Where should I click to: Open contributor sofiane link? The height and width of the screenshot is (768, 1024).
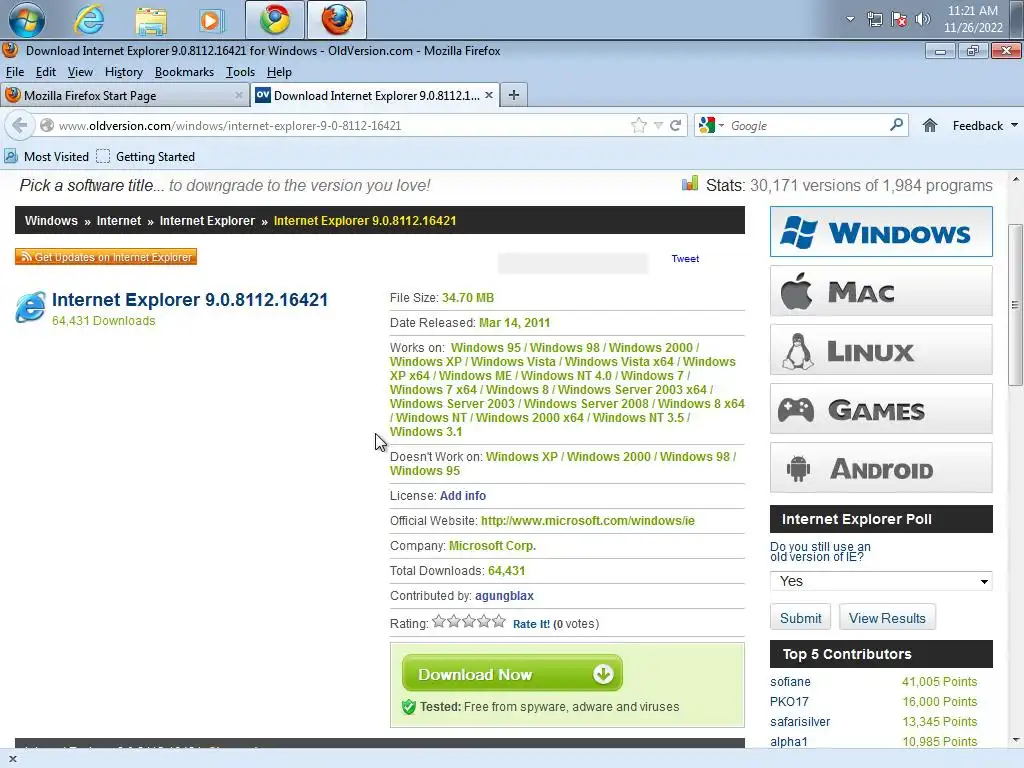click(790, 681)
